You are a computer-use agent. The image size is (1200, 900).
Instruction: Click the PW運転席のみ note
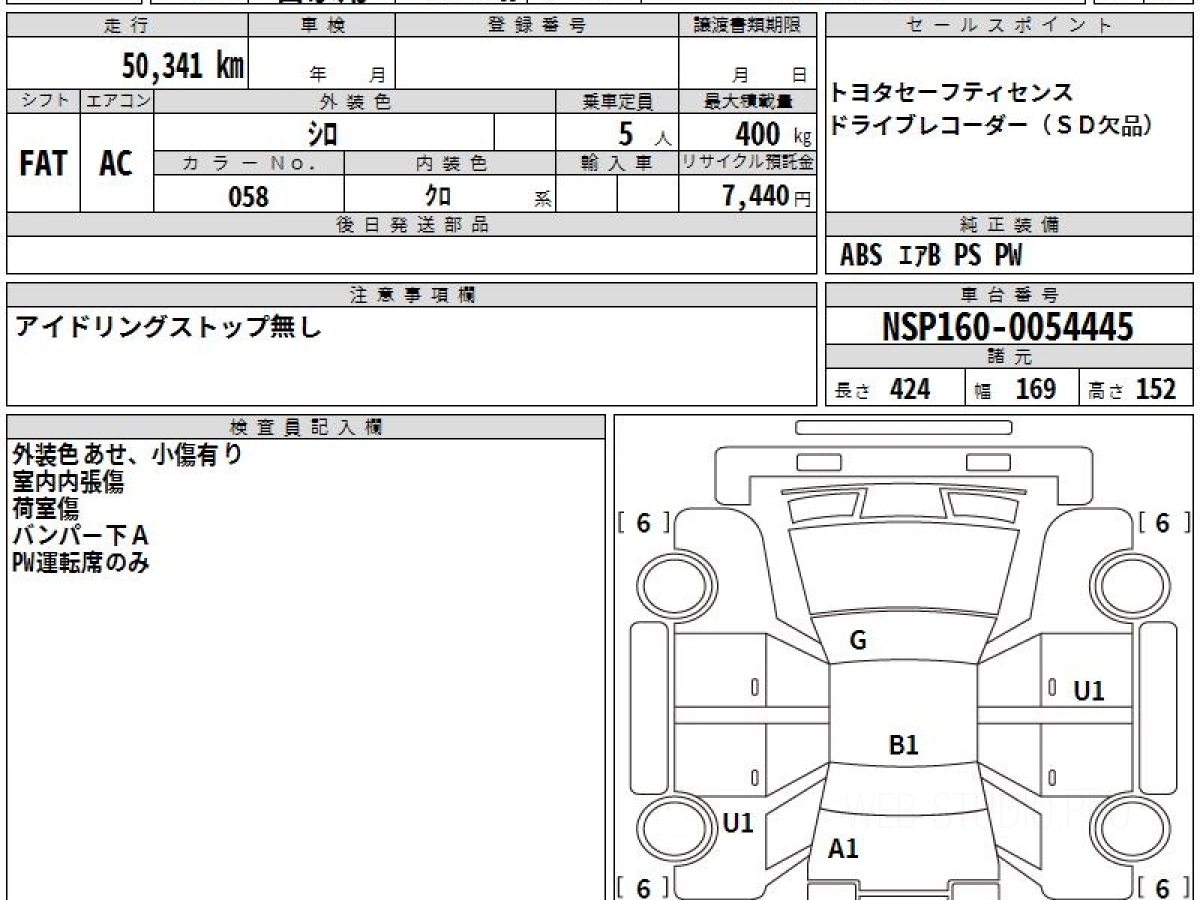tap(80, 563)
